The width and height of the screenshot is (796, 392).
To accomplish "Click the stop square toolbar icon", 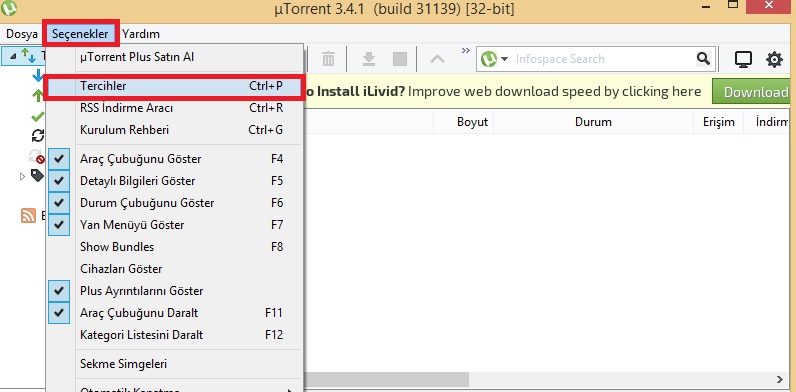I will coord(400,59).
